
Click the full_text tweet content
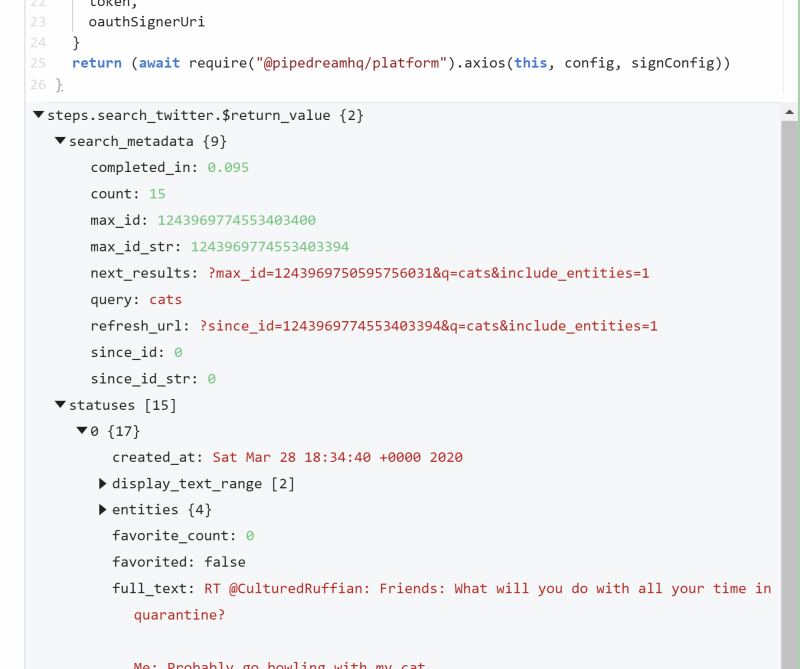488,588
